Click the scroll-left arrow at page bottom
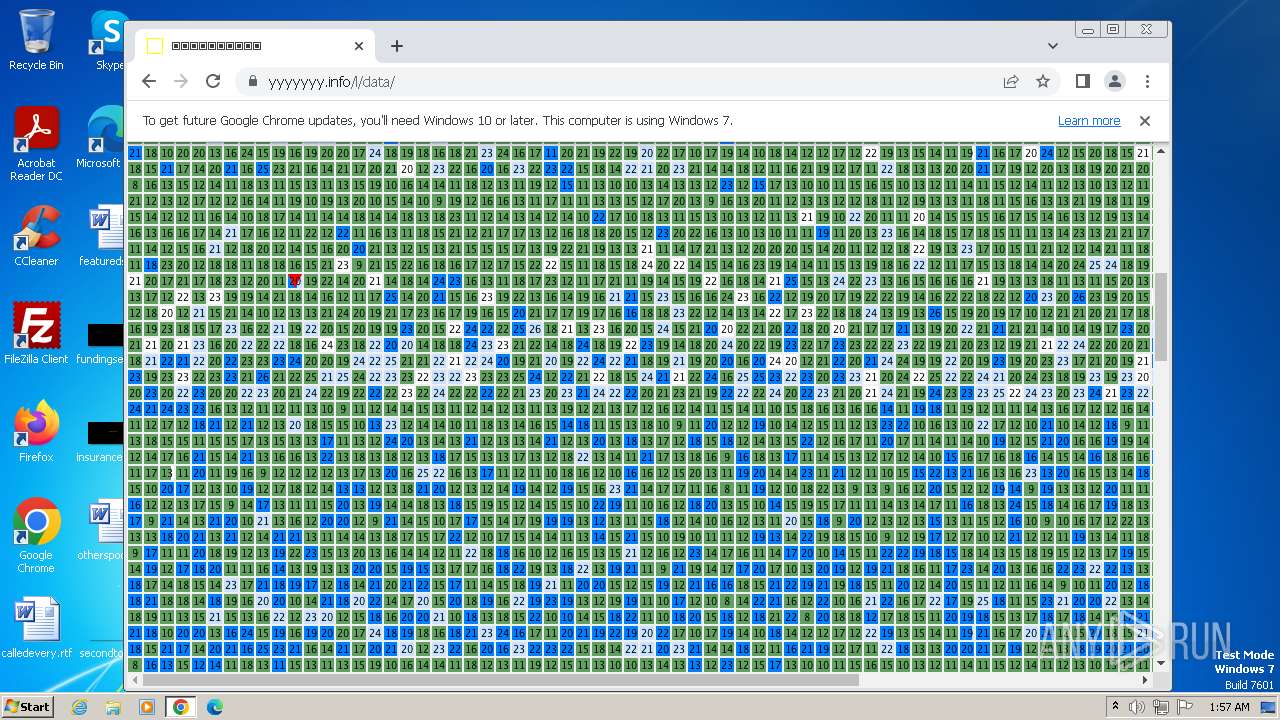1280x720 pixels. click(135, 680)
